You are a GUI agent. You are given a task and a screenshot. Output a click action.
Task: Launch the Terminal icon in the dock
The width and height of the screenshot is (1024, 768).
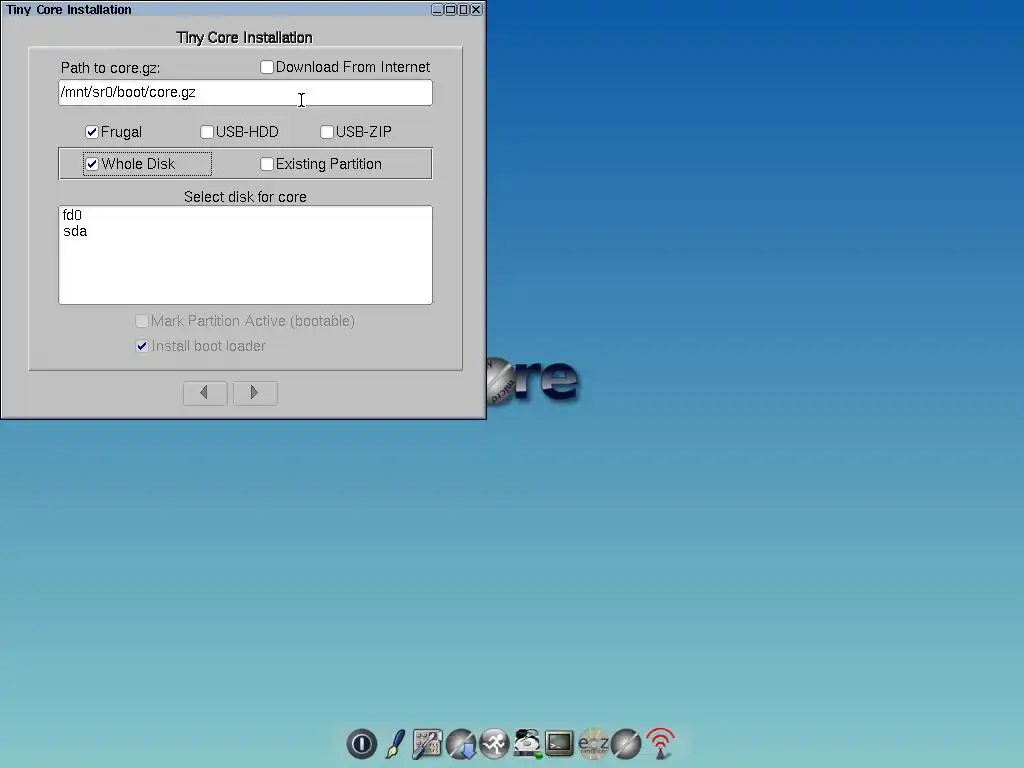coord(560,743)
